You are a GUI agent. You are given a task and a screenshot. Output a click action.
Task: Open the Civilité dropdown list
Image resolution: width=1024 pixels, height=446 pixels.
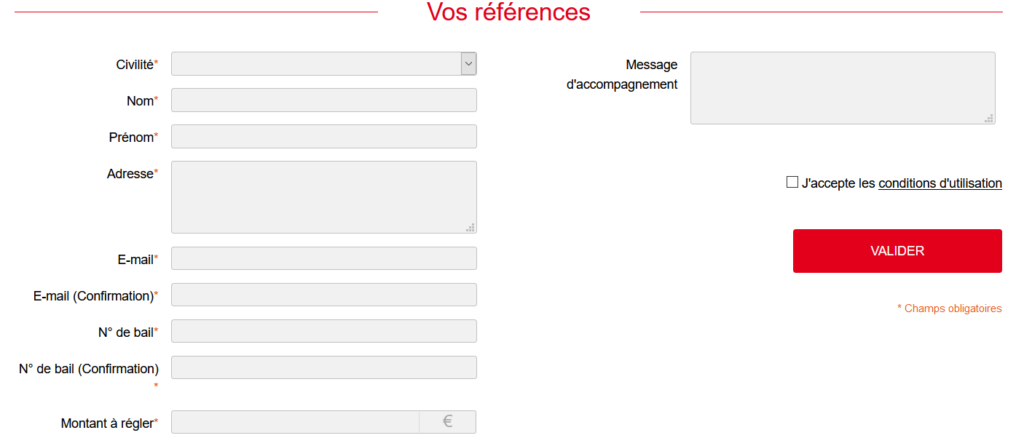[324, 64]
